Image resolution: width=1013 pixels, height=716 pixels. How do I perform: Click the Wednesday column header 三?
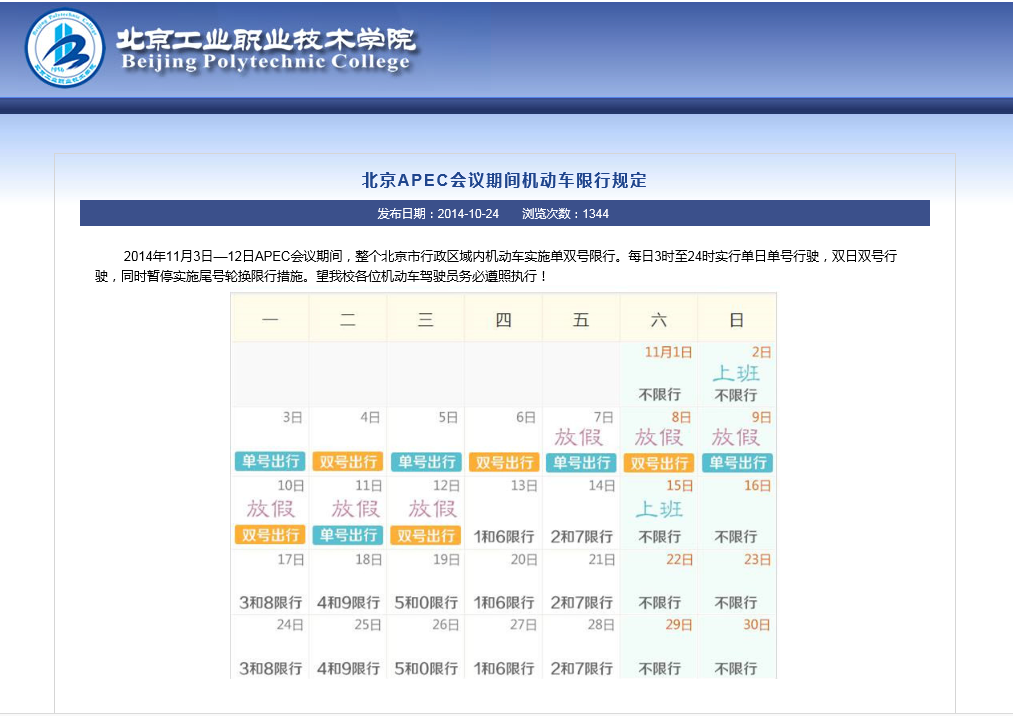426,320
